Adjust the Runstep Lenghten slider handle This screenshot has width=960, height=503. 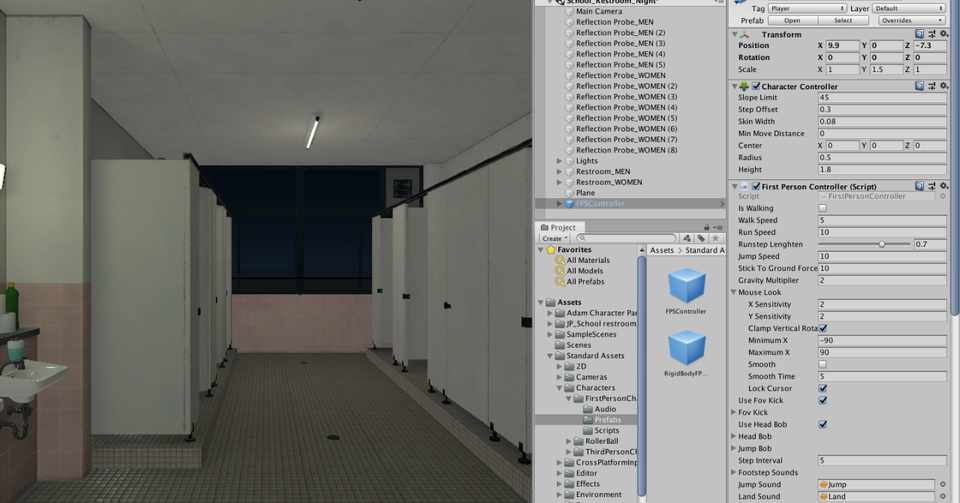pos(882,244)
